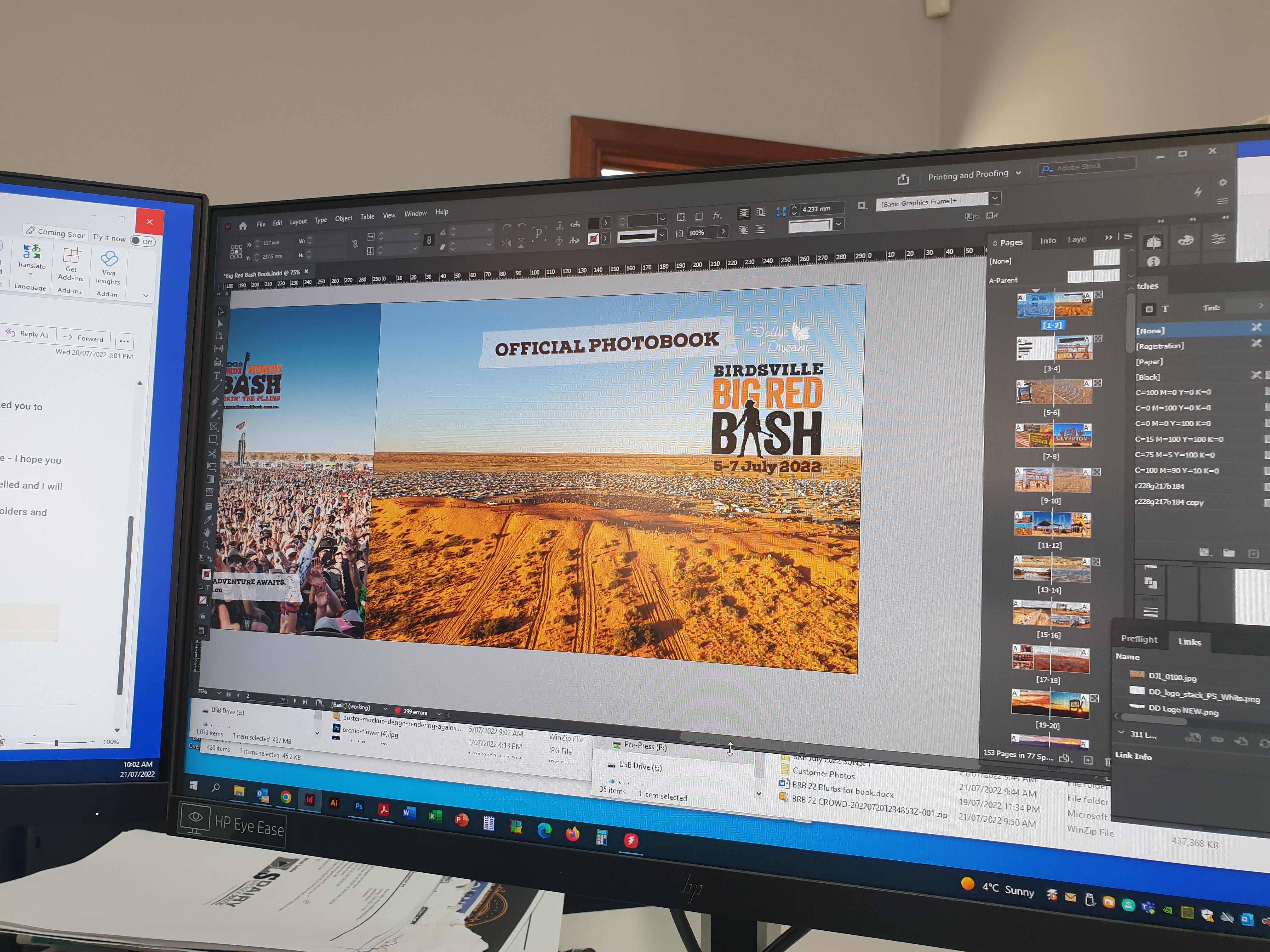The height and width of the screenshot is (952, 1270).
Task: Open the Layout menu
Action: [x=298, y=222]
